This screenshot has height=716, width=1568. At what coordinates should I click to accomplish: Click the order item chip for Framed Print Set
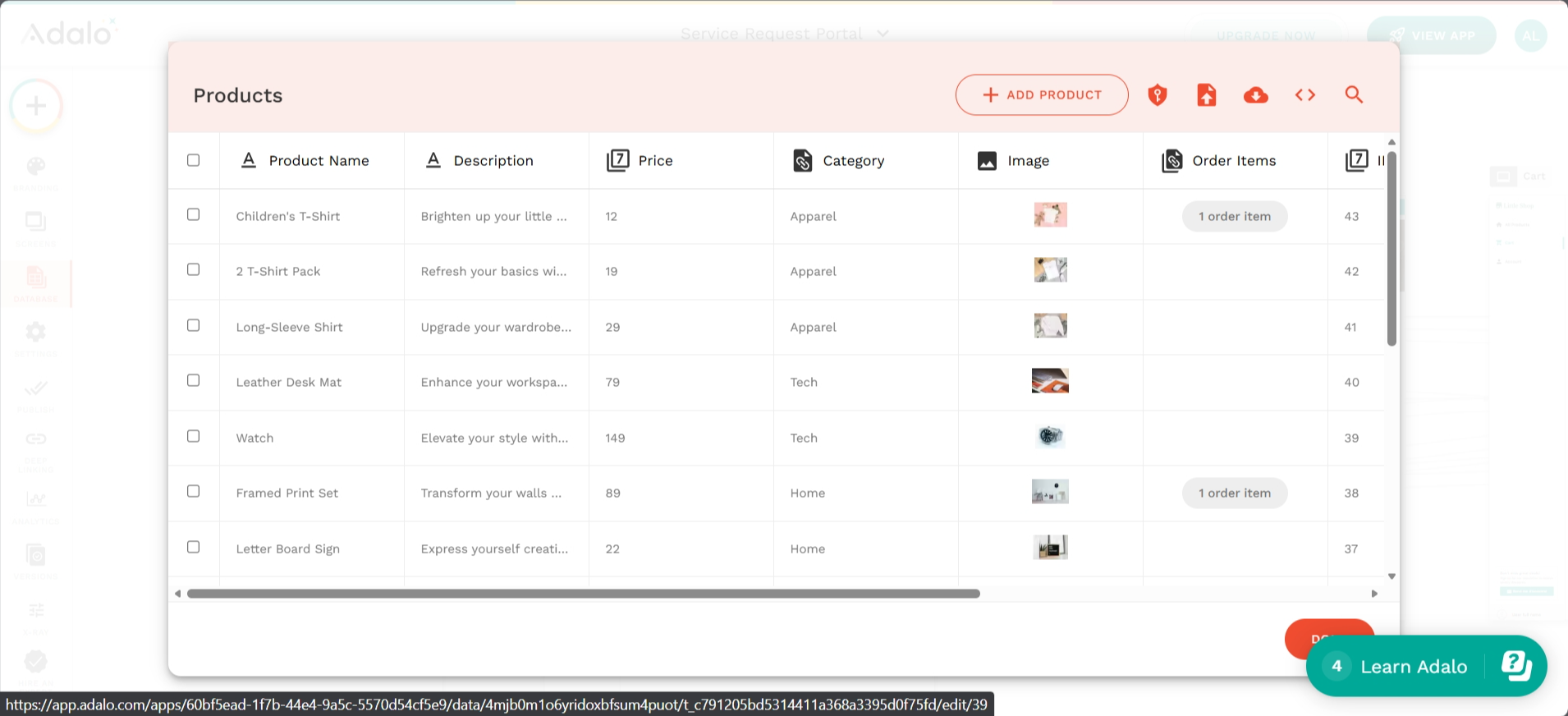click(1235, 493)
